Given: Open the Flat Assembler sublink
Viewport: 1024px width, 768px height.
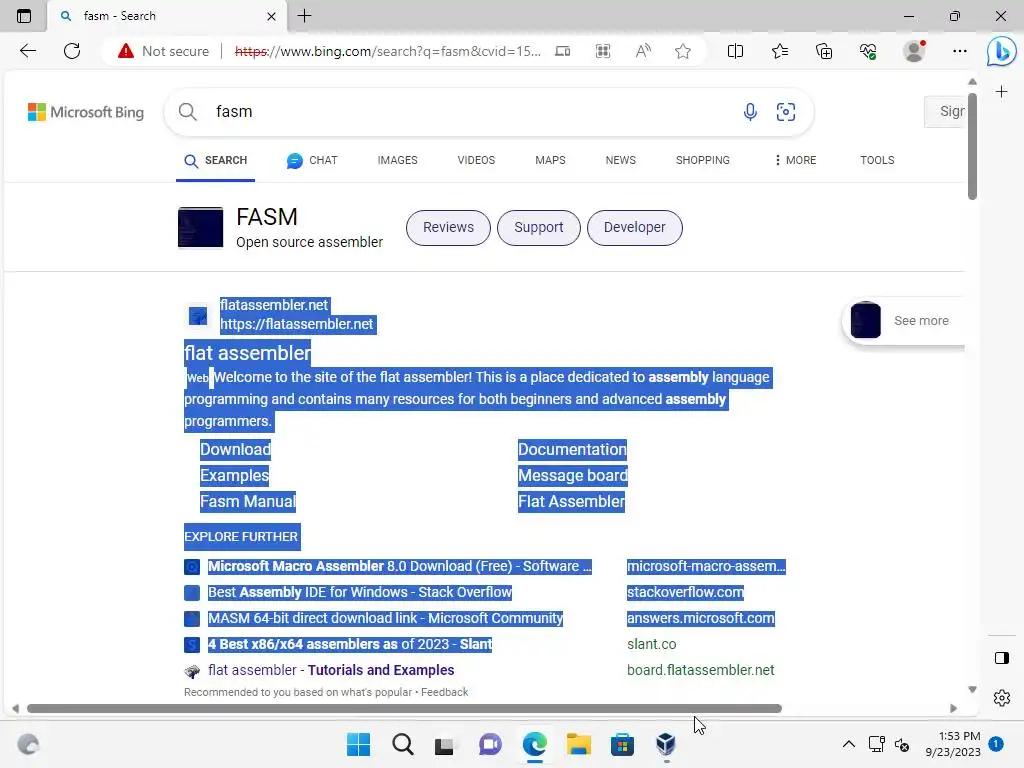Looking at the screenshot, I should pos(571,502).
